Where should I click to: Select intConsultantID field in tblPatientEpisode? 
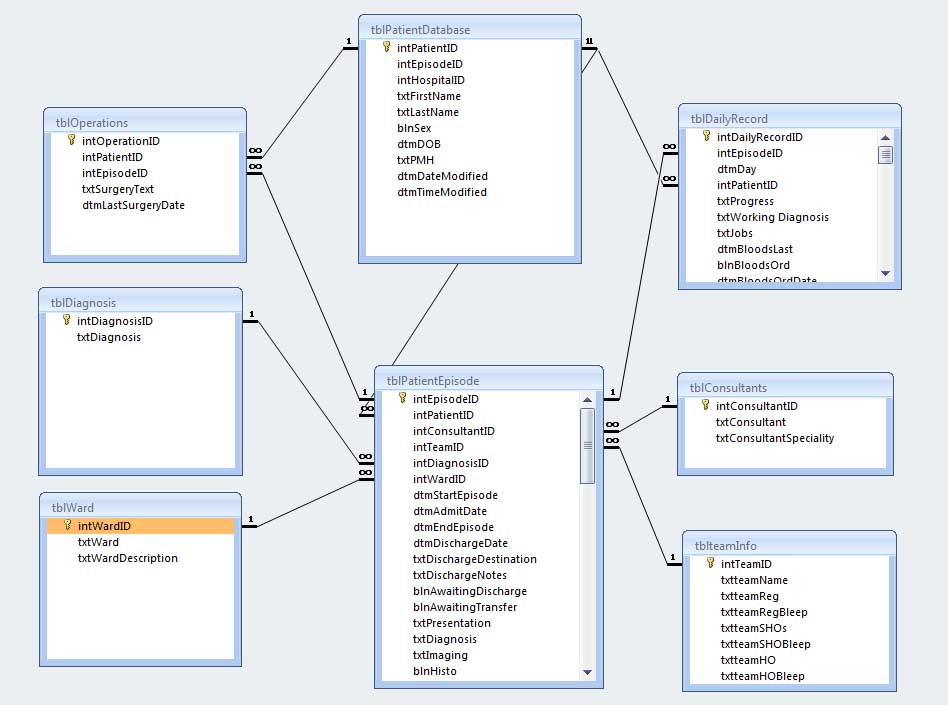[x=454, y=430]
